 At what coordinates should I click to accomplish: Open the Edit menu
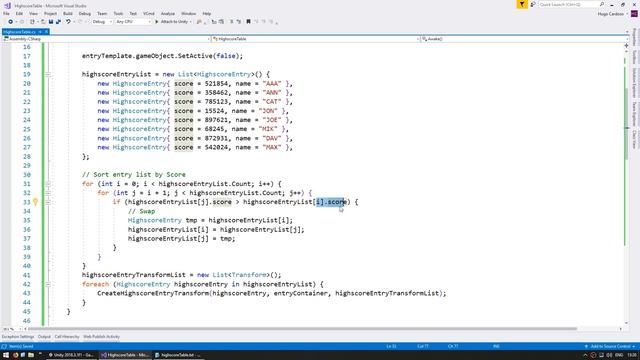coord(19,13)
